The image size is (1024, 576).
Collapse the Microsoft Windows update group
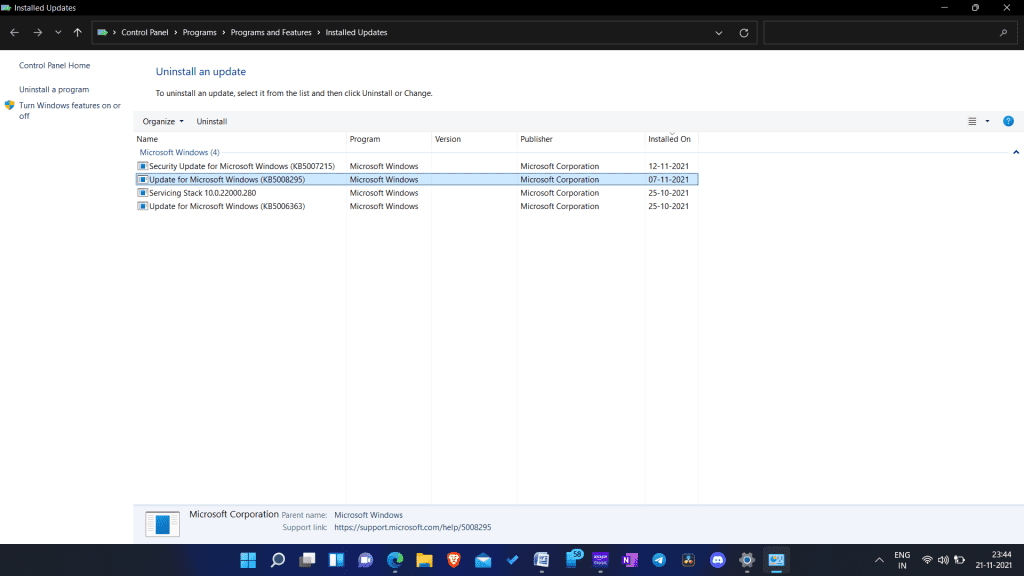point(1016,152)
